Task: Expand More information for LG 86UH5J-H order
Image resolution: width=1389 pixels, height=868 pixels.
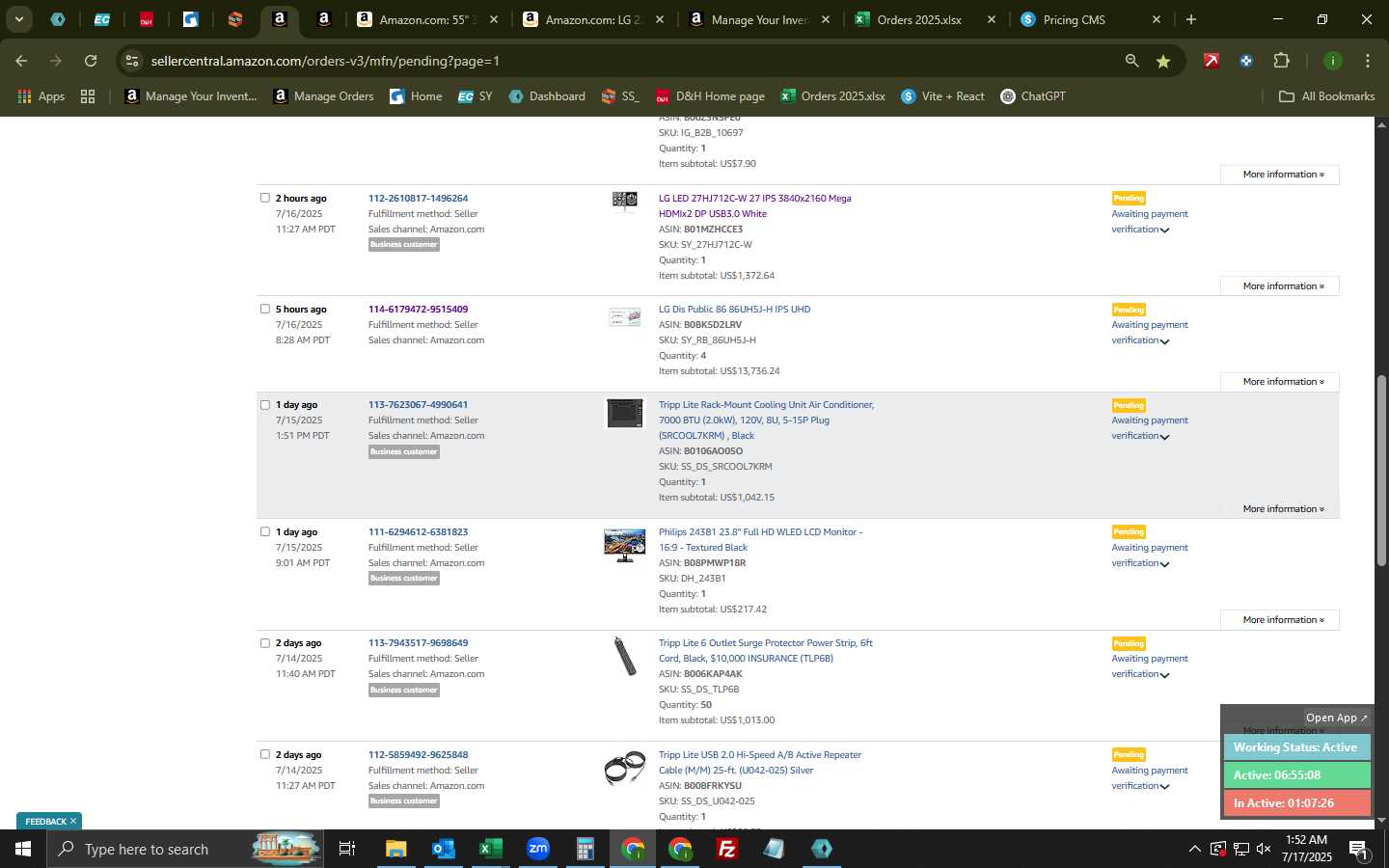Action: [1280, 382]
